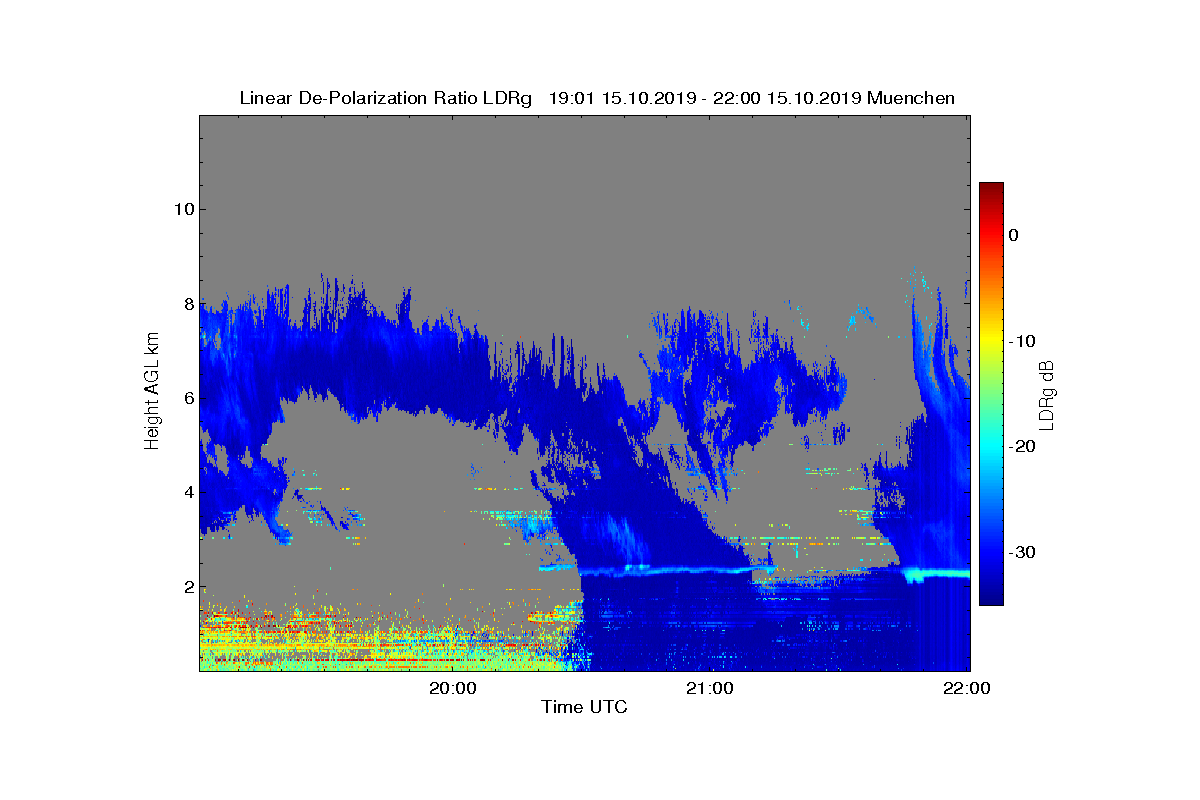This screenshot has width=1200, height=800.
Task: Click the 'Height AGL km' y-axis label
Action: click(x=152, y=390)
